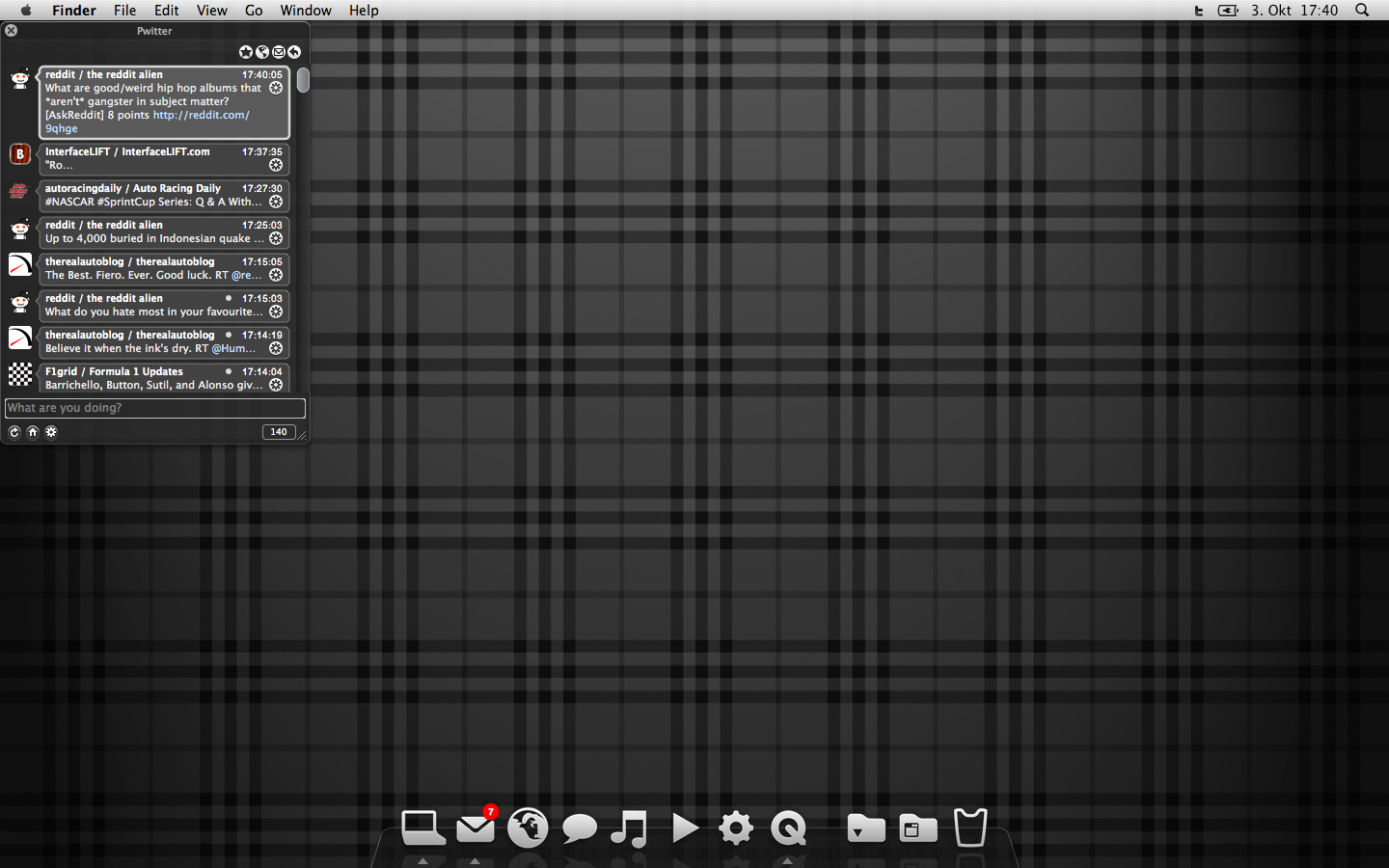Viewport: 1389px width, 868px height.
Task: Open the QuickTime Q icon in Dock
Action: (x=788, y=827)
